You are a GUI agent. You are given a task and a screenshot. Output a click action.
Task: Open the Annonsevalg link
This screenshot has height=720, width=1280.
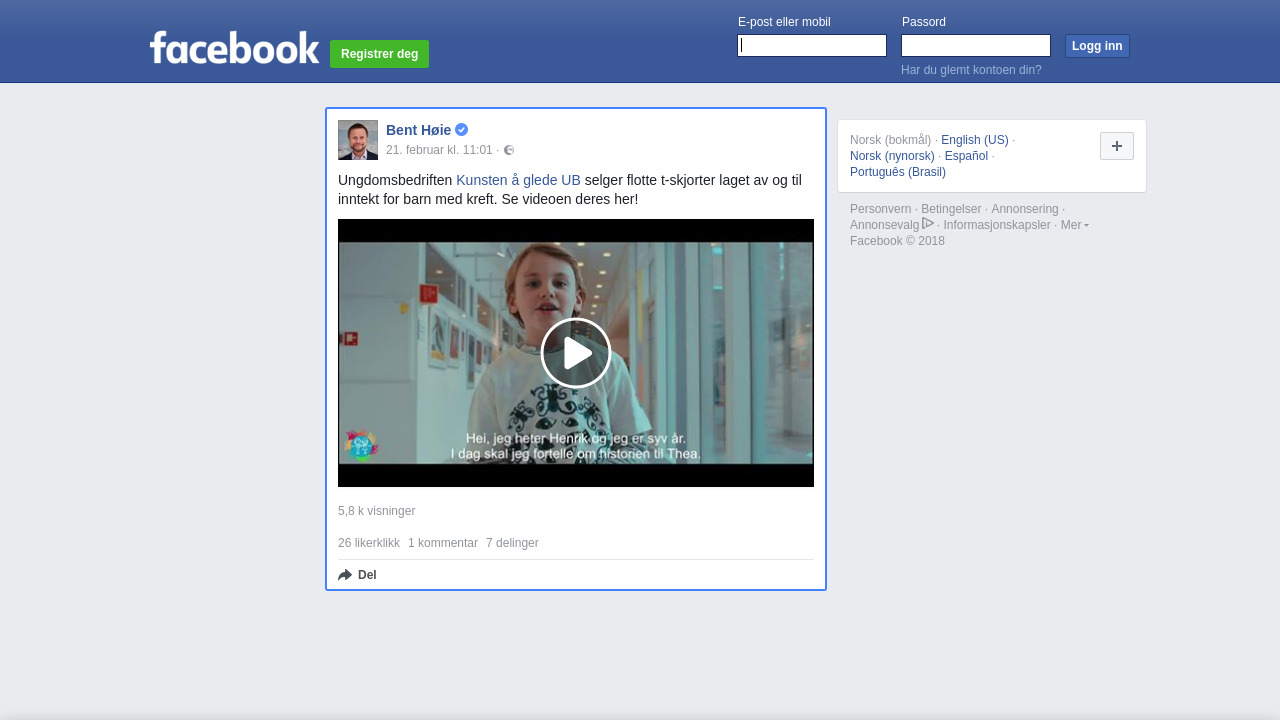pyautogui.click(x=884, y=225)
